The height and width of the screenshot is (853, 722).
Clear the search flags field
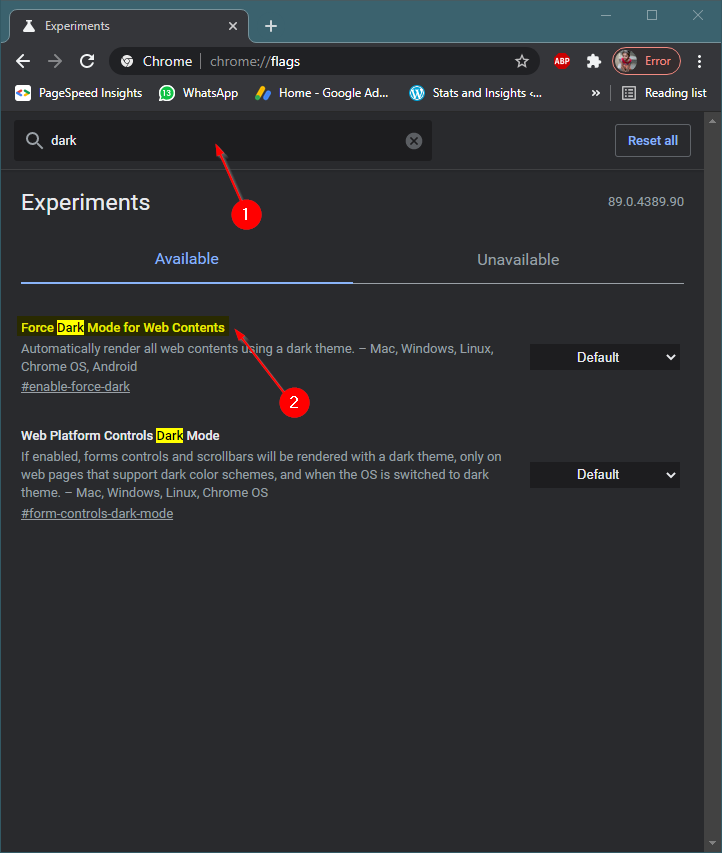tap(414, 141)
